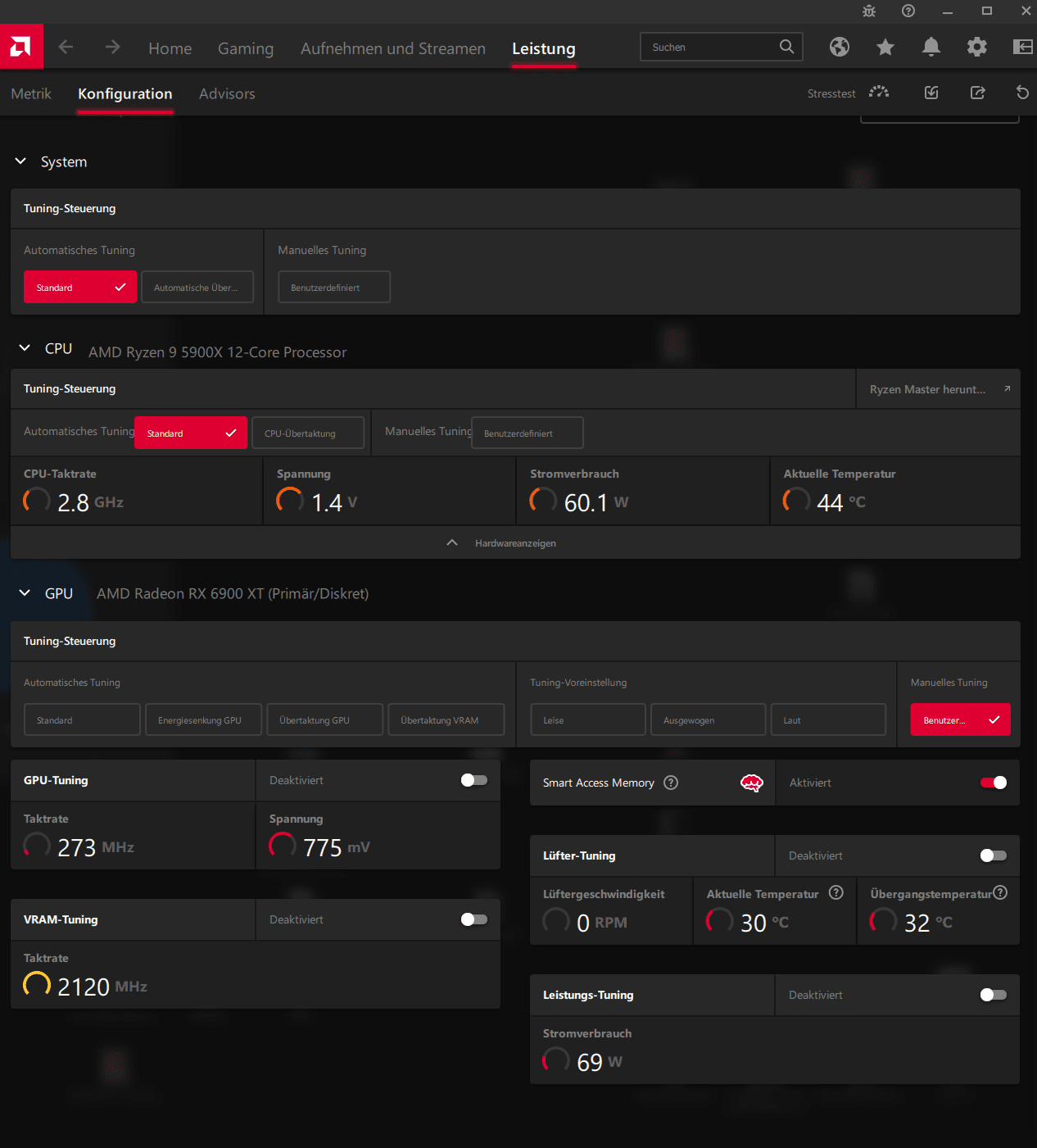Switch to the Advisors subtab

click(x=227, y=93)
